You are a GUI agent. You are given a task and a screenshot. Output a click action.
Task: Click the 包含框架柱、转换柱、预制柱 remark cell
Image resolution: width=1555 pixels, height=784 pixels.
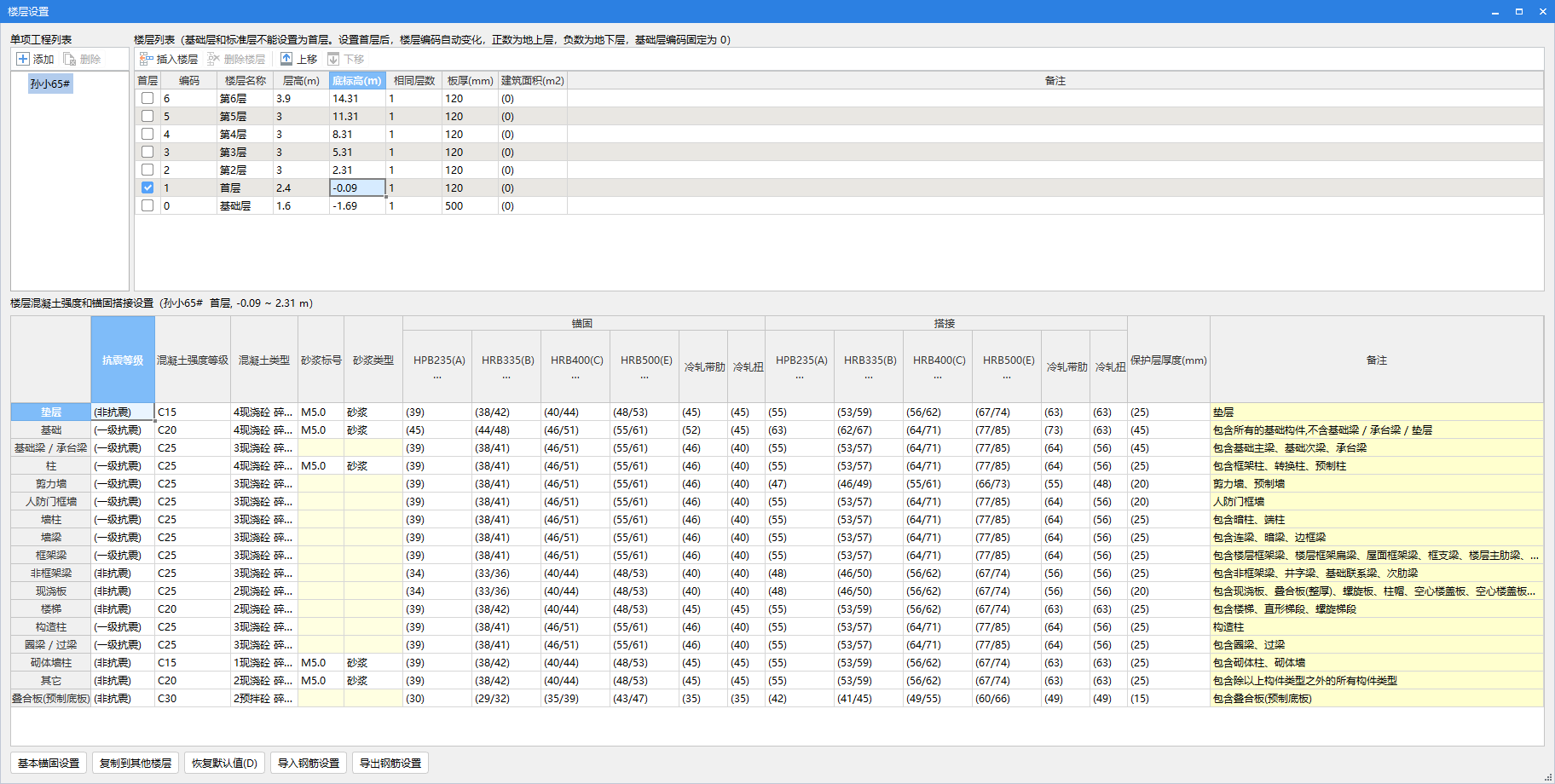(x=1377, y=465)
